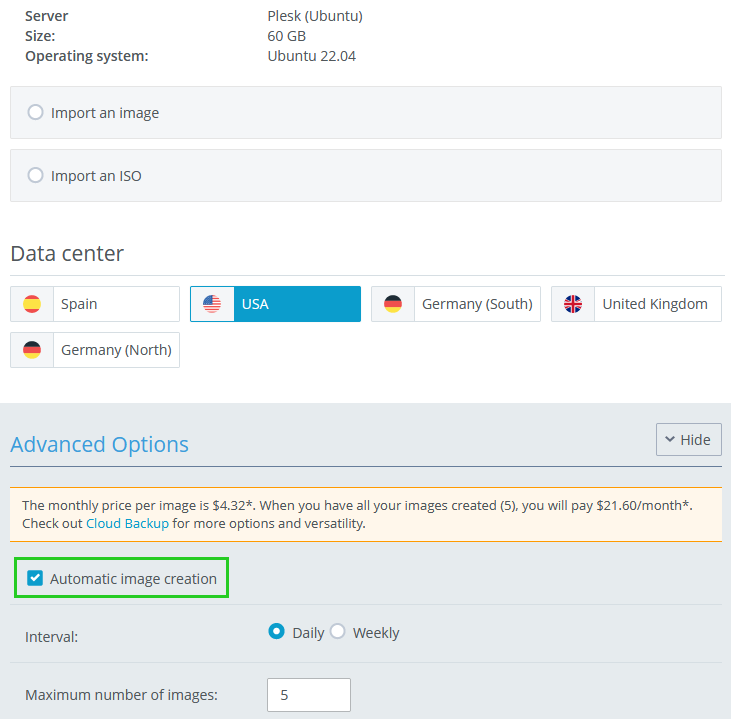Uncheck the Automatic image creation checkbox
Screen dimensions: 731x719
point(36,579)
